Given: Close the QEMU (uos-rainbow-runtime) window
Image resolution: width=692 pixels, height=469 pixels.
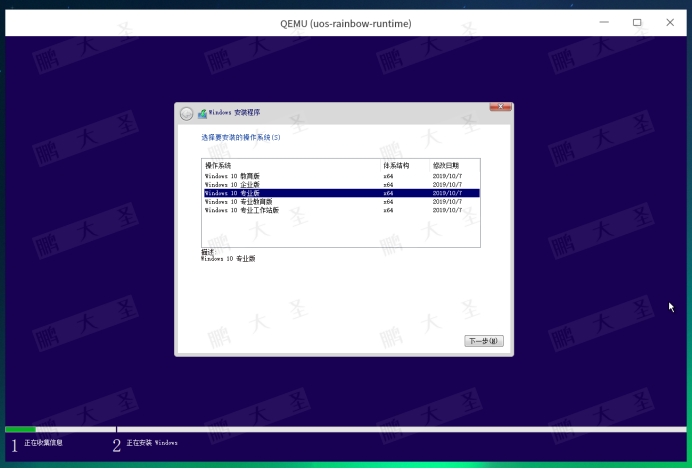Looking at the screenshot, I should 670,22.
